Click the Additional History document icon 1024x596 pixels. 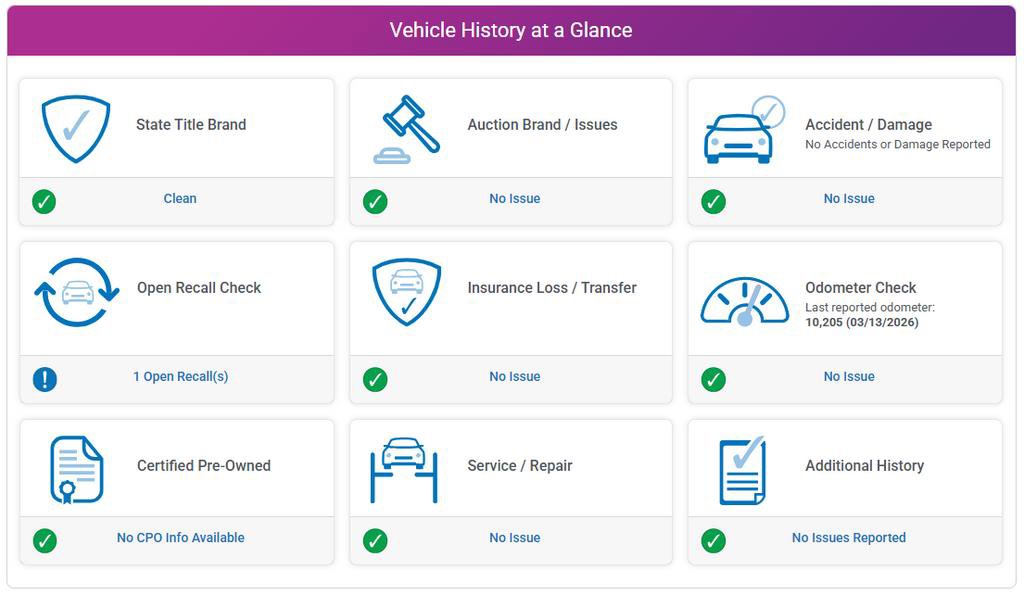(742, 470)
